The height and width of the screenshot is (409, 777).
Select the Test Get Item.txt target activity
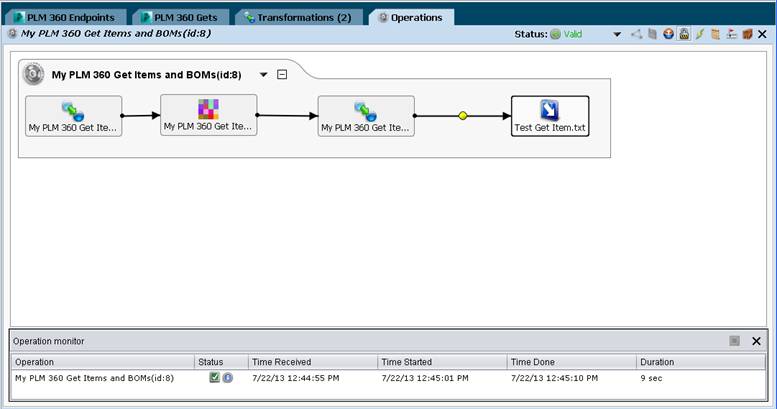[x=550, y=116]
